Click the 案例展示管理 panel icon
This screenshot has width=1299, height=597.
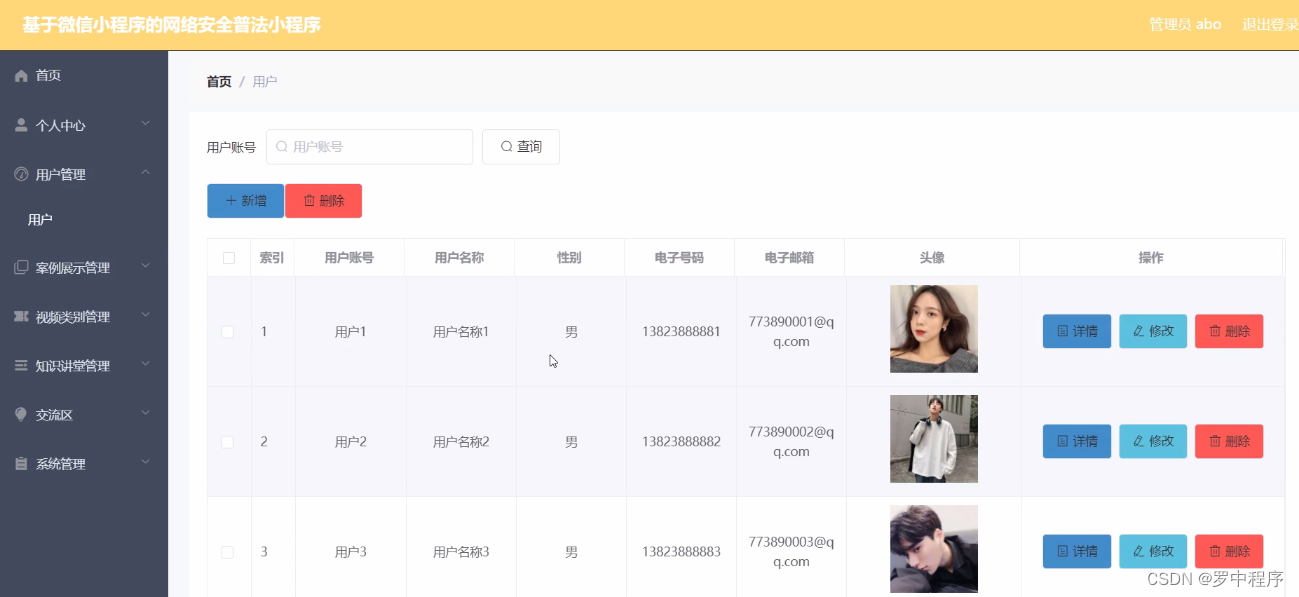coord(20,266)
